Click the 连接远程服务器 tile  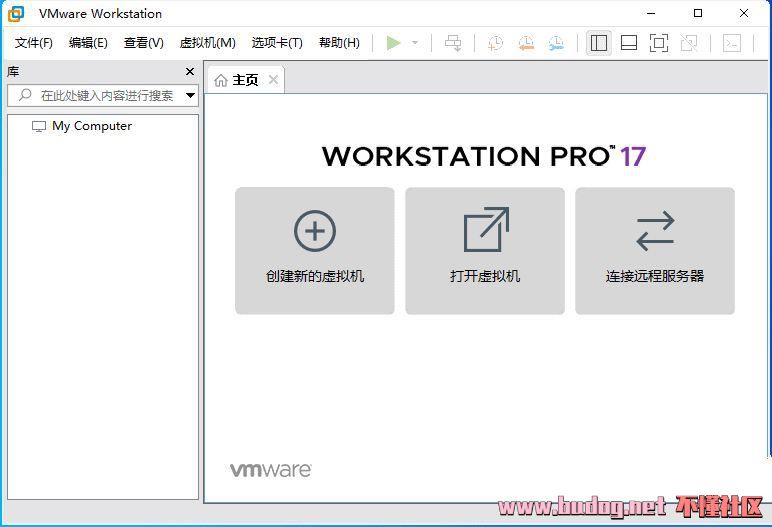pos(655,251)
